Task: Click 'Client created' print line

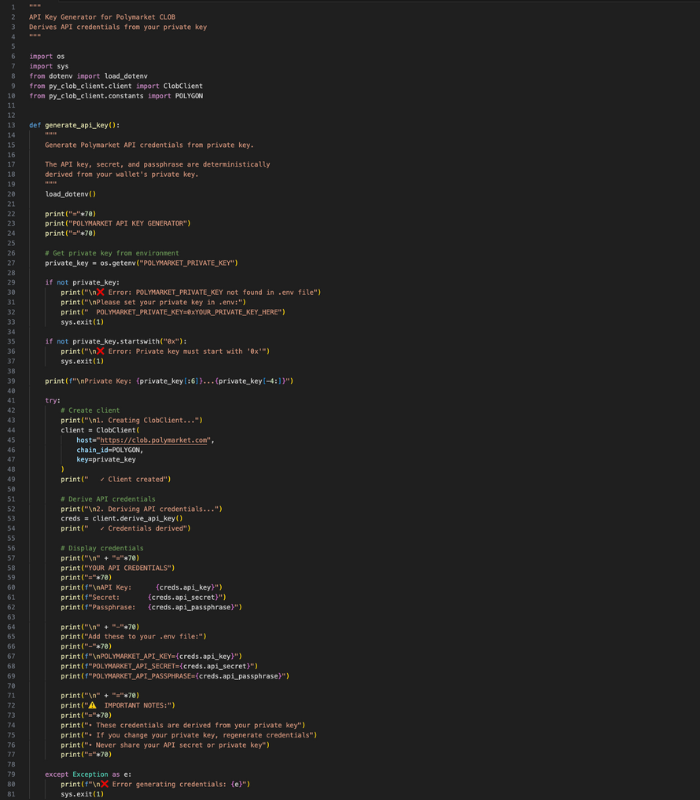Action: 116,480
